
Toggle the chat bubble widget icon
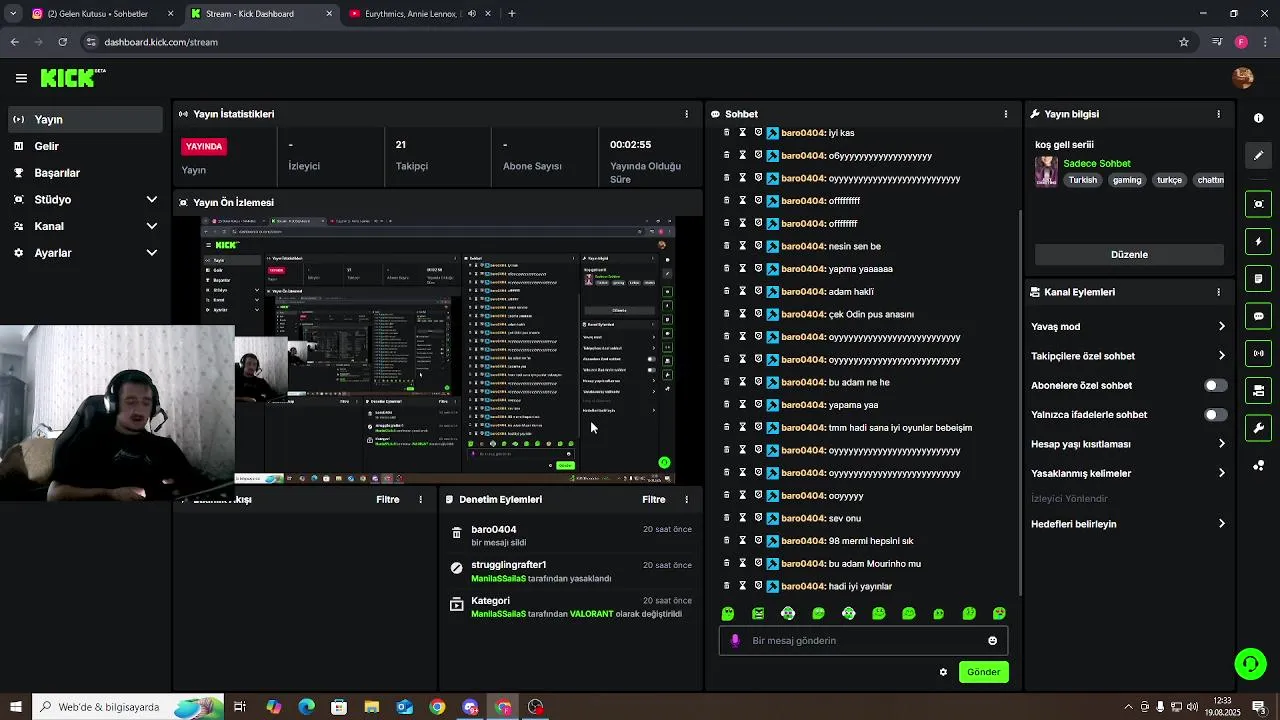click(1258, 316)
